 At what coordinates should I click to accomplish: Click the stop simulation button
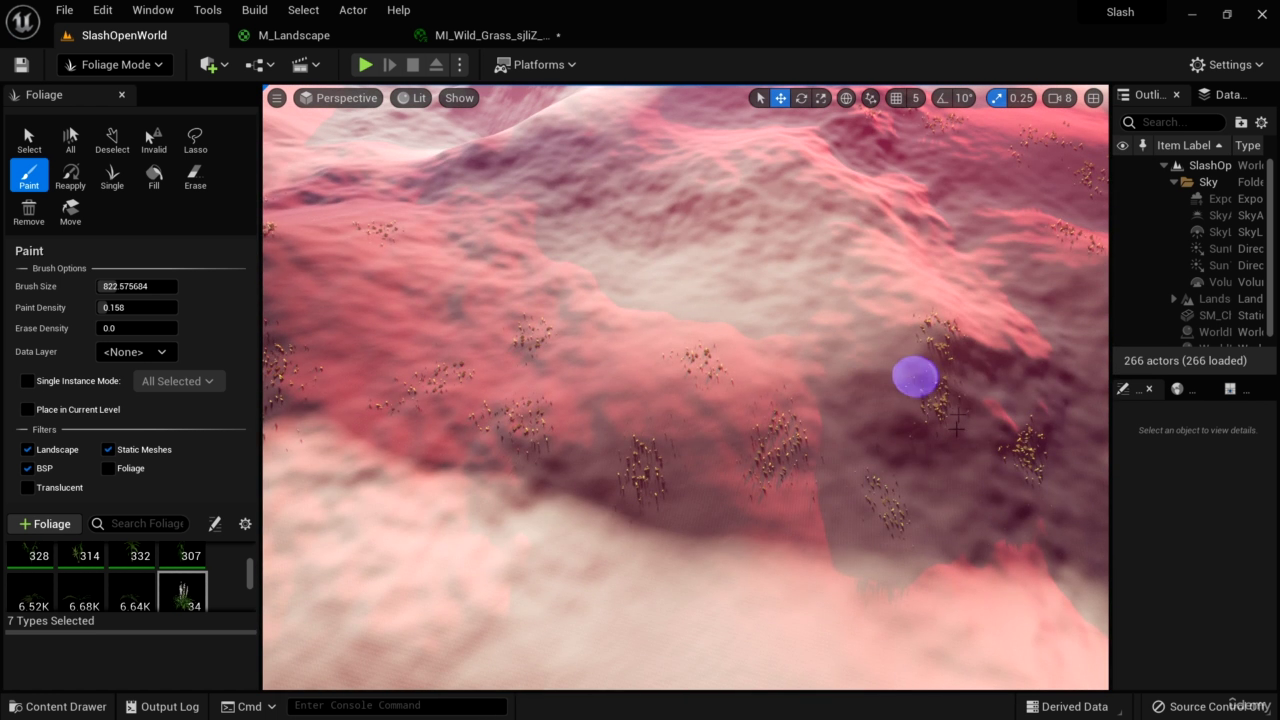tap(412, 65)
